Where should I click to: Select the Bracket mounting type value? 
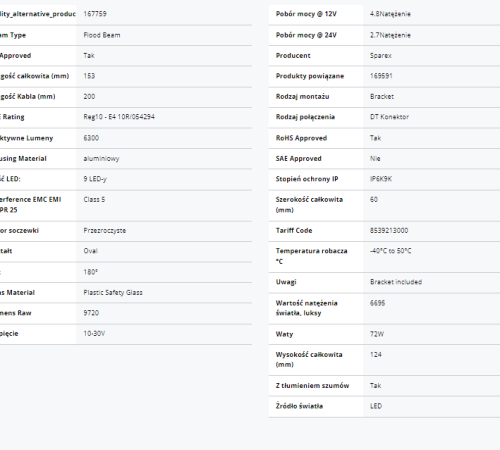pos(382,97)
